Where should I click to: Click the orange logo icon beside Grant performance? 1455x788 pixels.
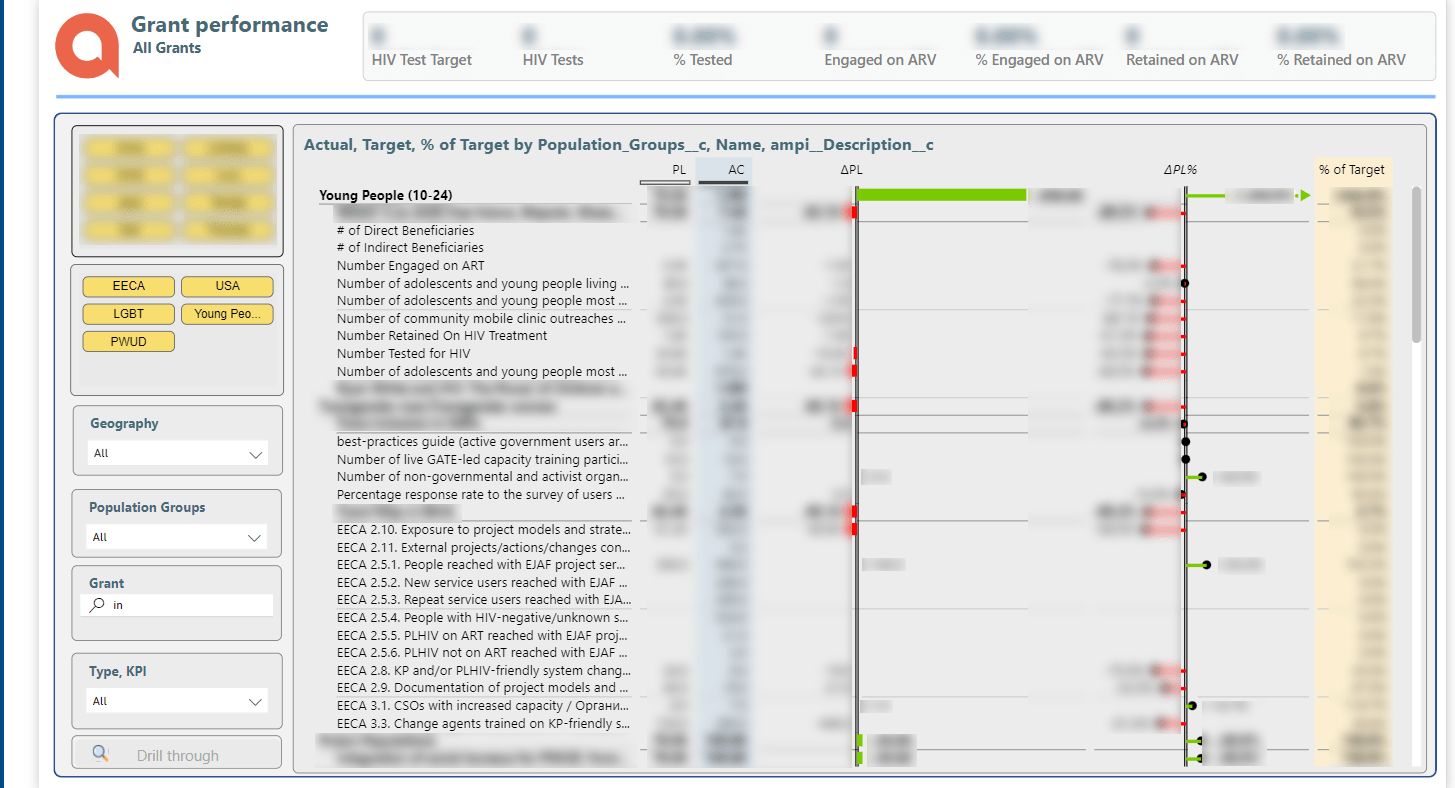pos(87,45)
